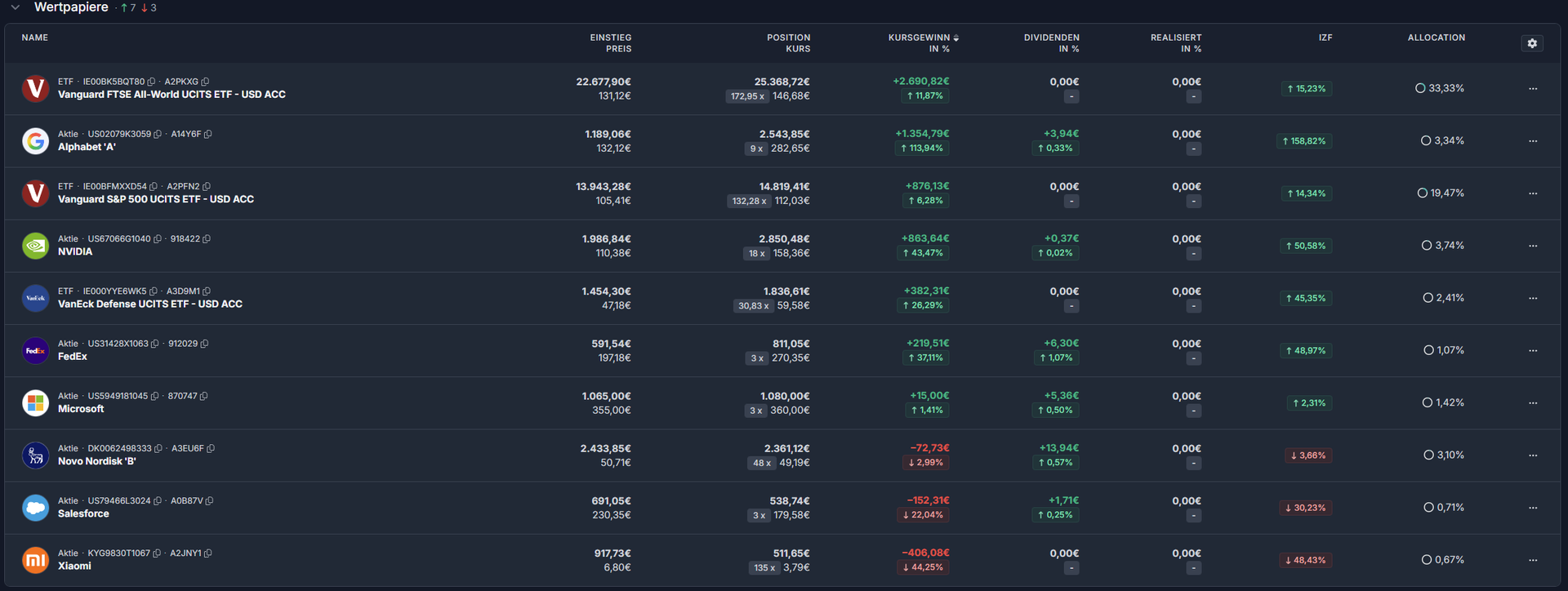
Task: Collapse the Wertpapiere section chevron
Action: pos(15,7)
